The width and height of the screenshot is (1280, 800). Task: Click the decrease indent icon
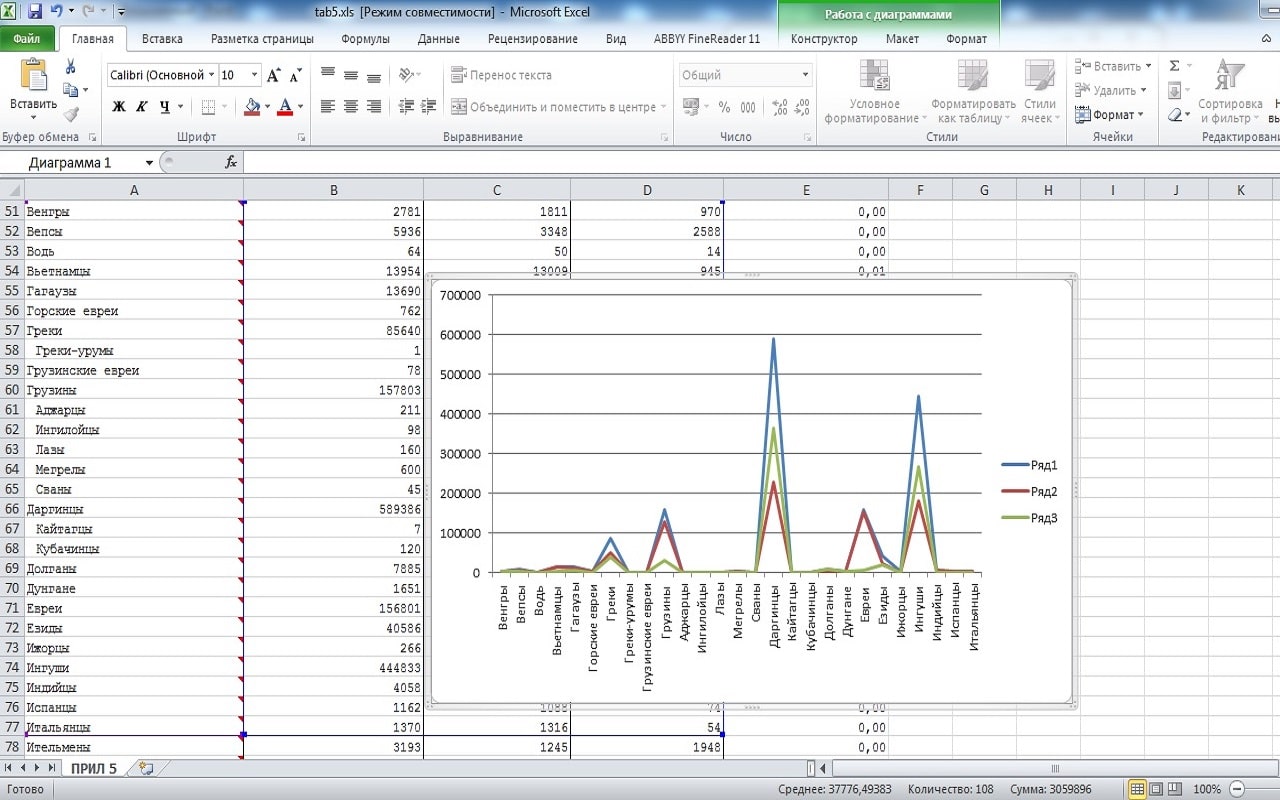[406, 107]
